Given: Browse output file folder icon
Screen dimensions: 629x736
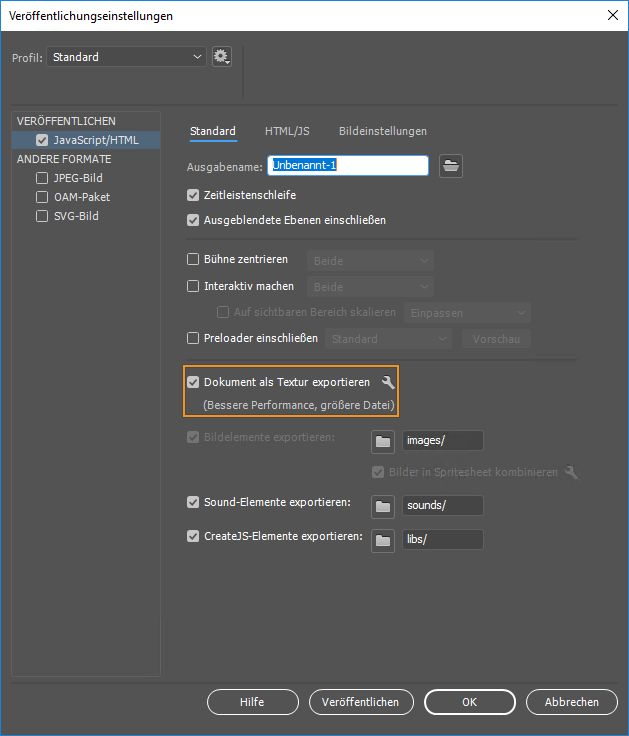Looking at the screenshot, I should (x=451, y=166).
